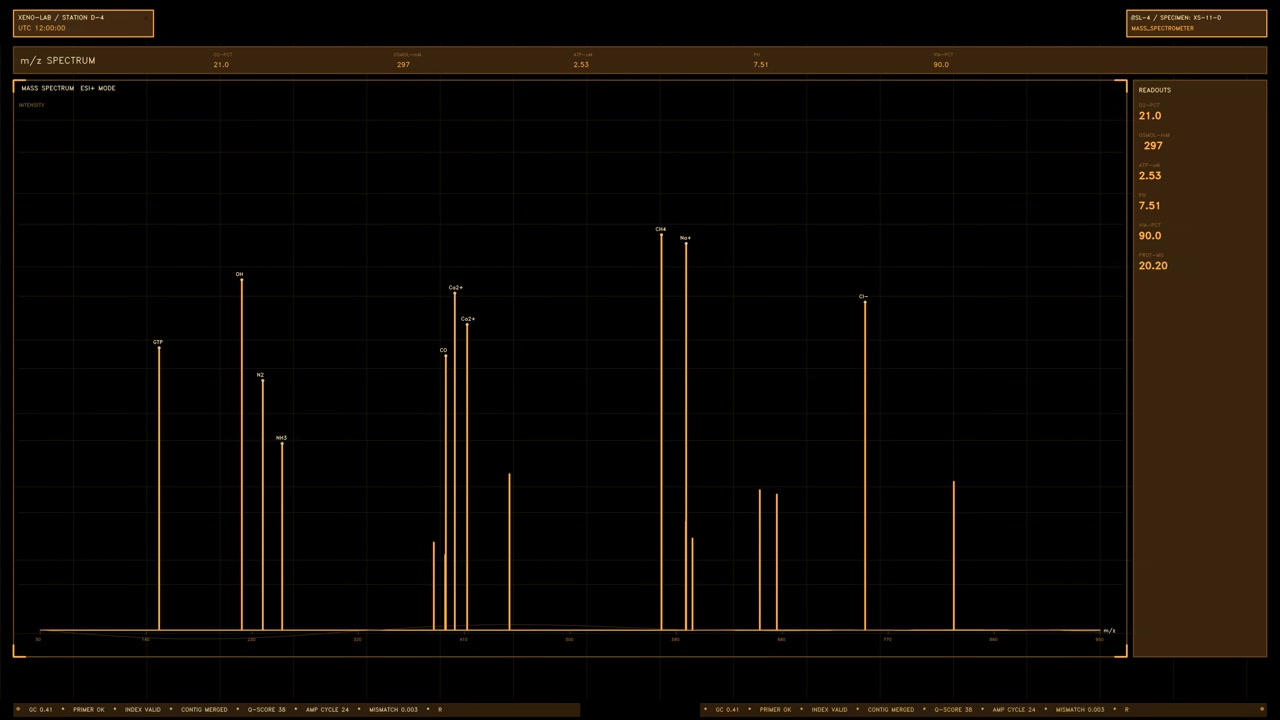The width and height of the screenshot is (1280, 720).
Task: Click the 500 tick on m/z axis
Action: [x=569, y=639]
